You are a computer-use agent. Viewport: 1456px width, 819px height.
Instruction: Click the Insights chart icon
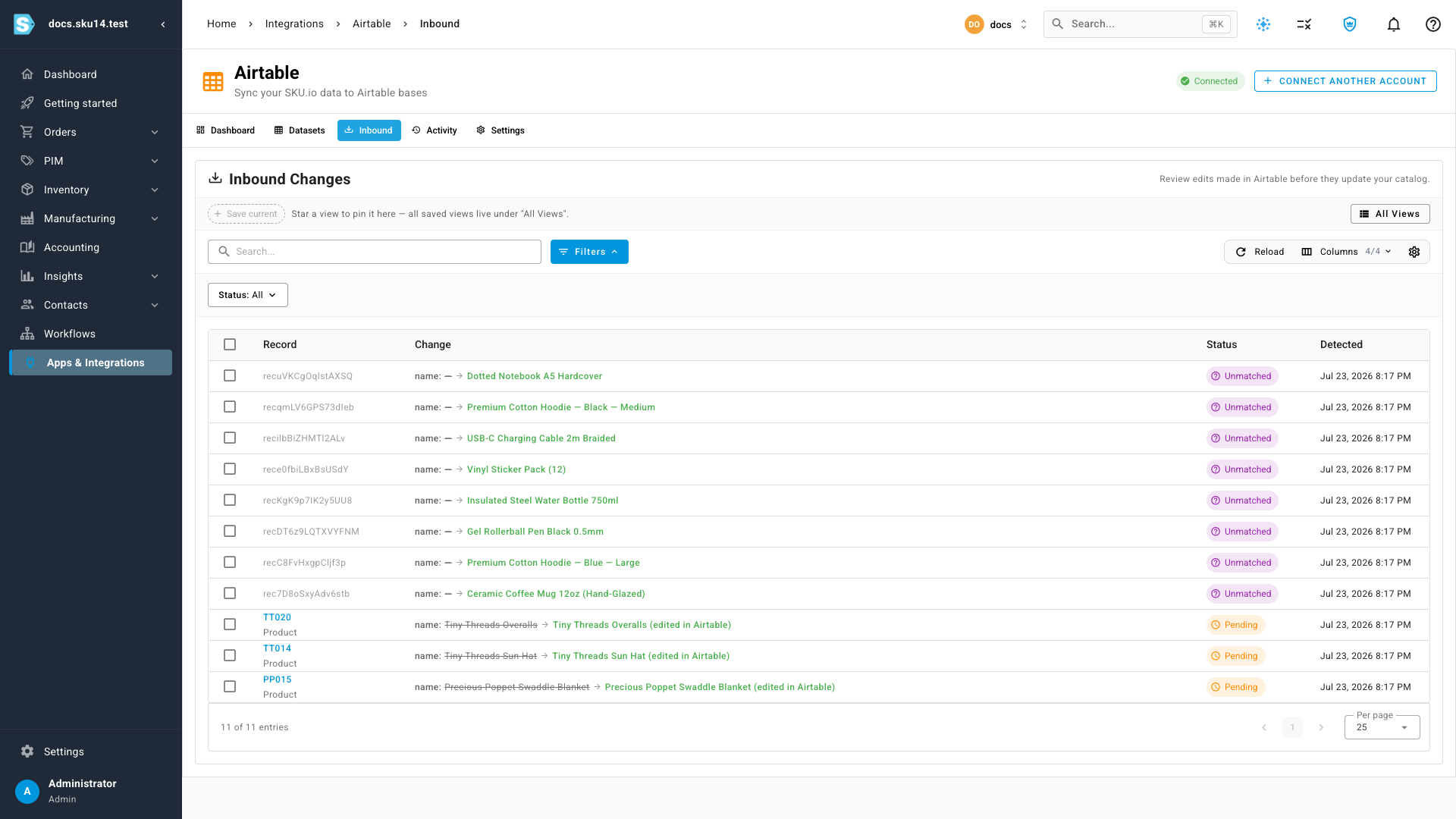click(27, 276)
